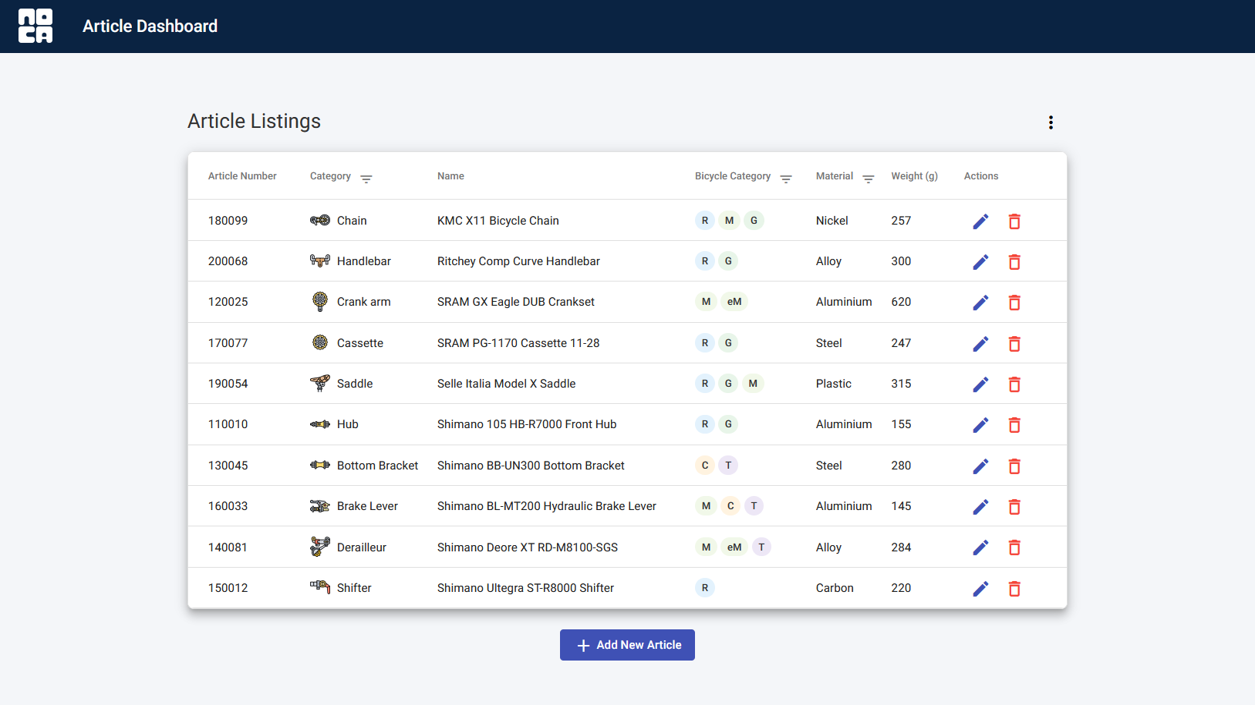Screen dimensions: 1255x705
Task: Delete the KMC X11 Bicycle Chain article
Action: point(1014,221)
